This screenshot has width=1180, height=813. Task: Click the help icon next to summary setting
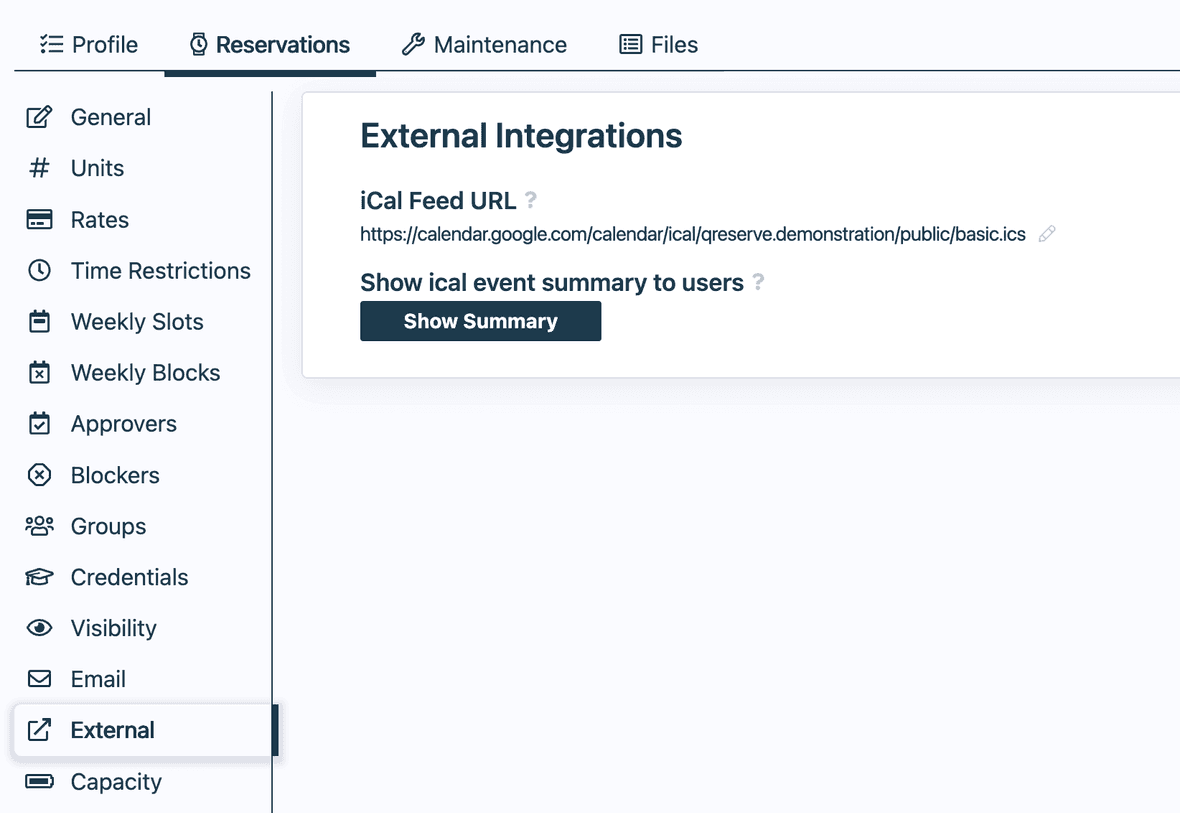click(758, 282)
